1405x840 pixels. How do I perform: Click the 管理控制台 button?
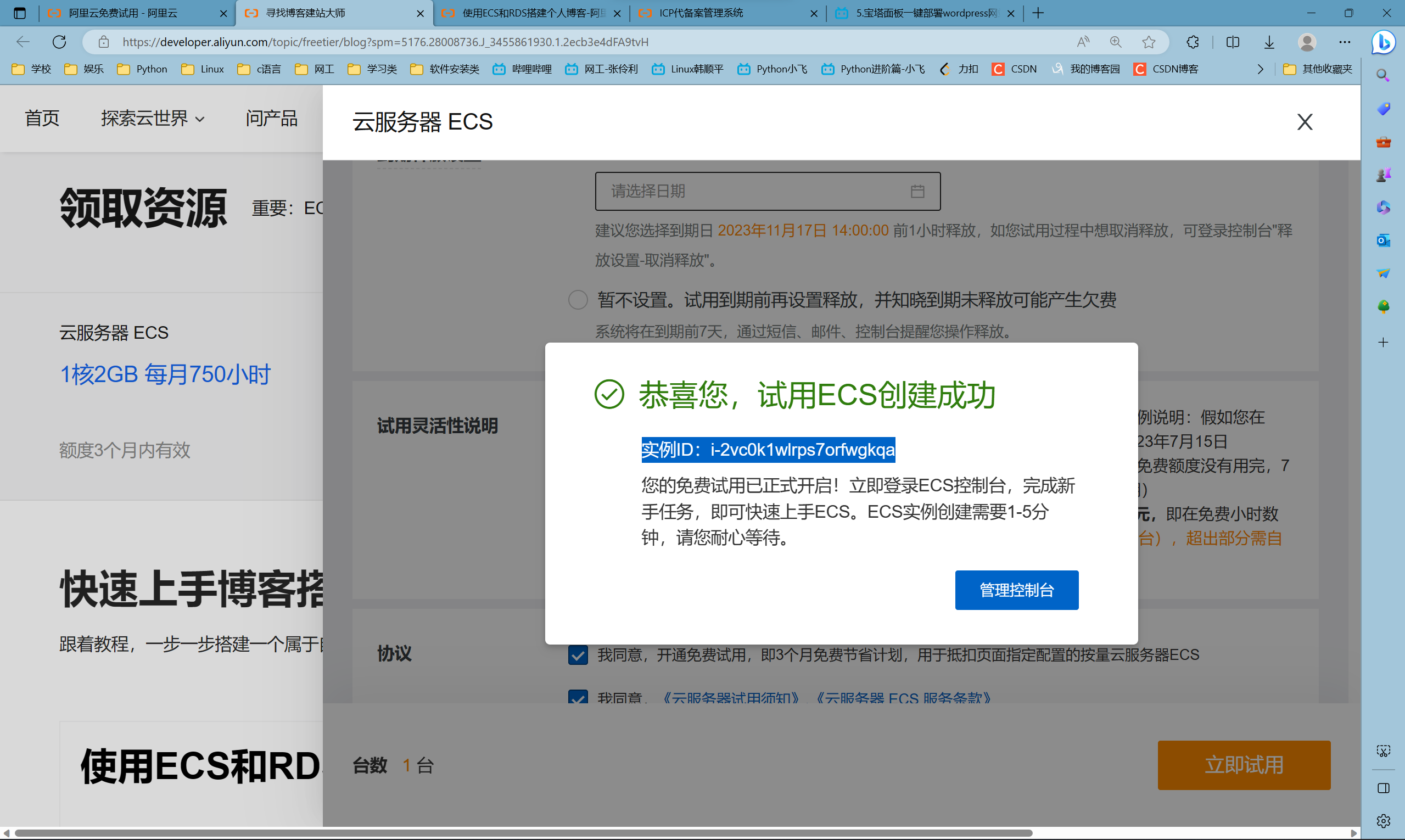tap(1016, 590)
